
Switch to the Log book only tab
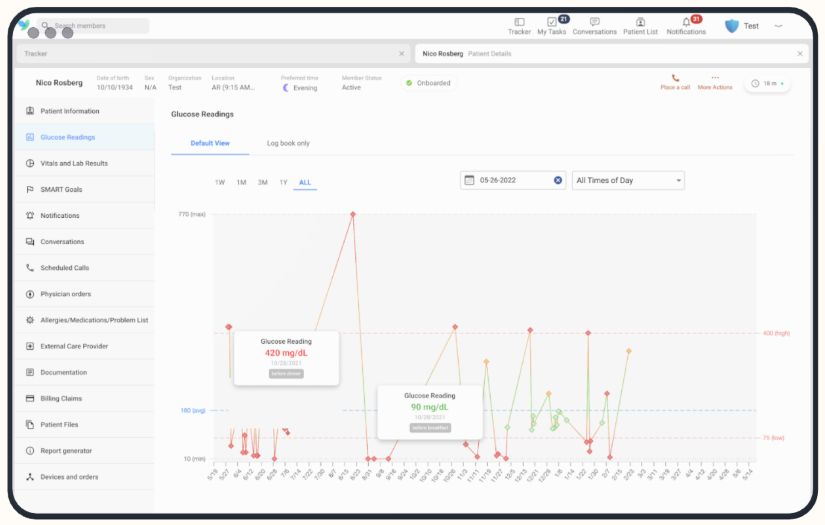[x=288, y=143]
